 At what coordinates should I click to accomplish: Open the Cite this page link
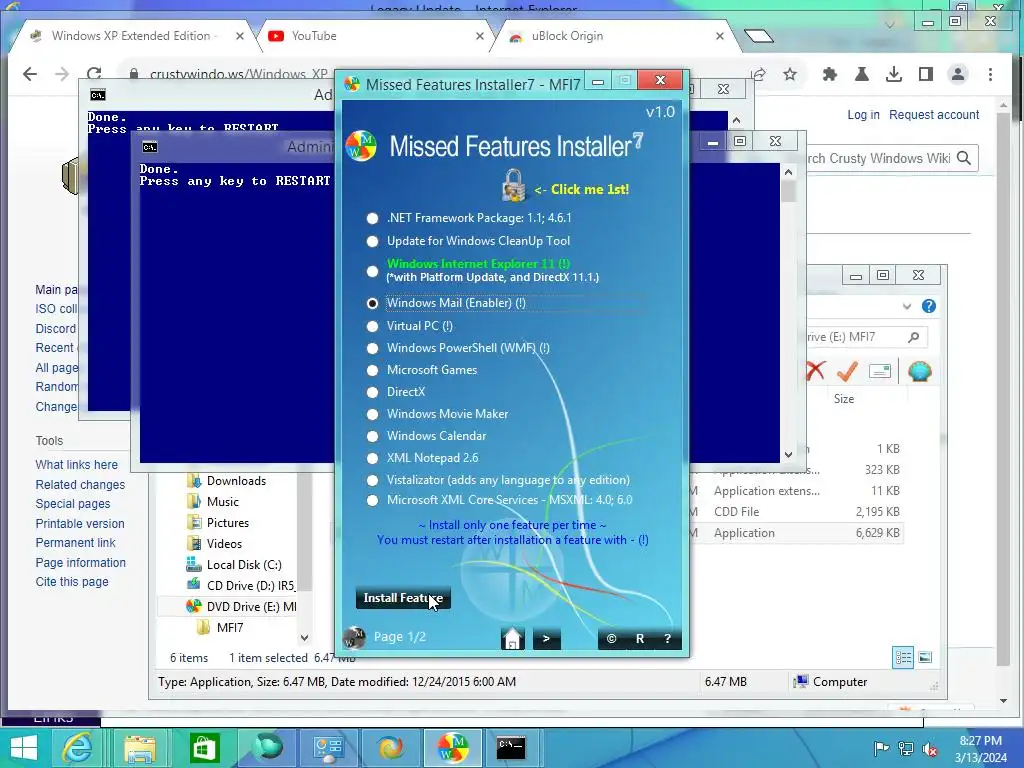(x=72, y=582)
